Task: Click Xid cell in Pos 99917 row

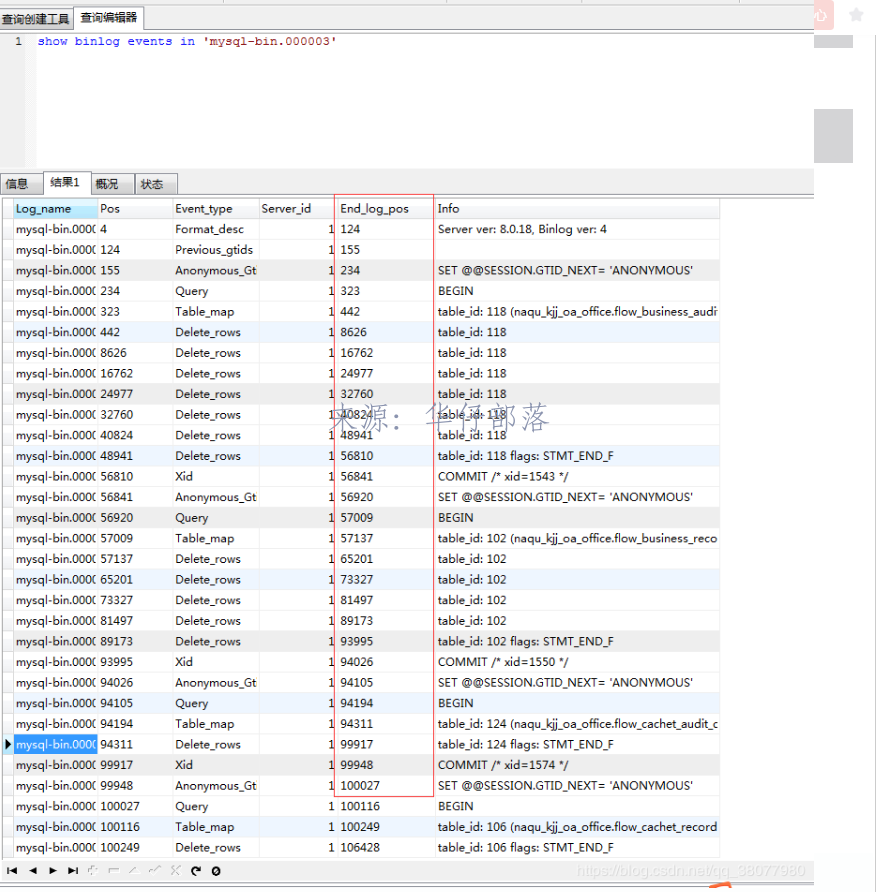Action: (x=216, y=765)
